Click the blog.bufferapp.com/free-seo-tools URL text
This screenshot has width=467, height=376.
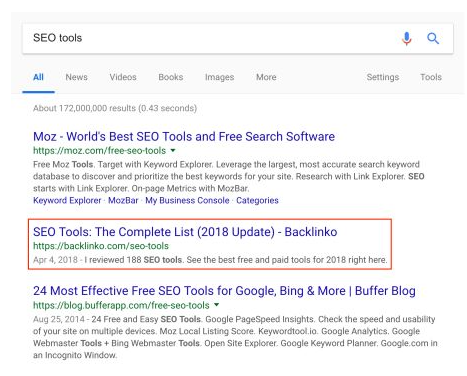tap(121, 305)
